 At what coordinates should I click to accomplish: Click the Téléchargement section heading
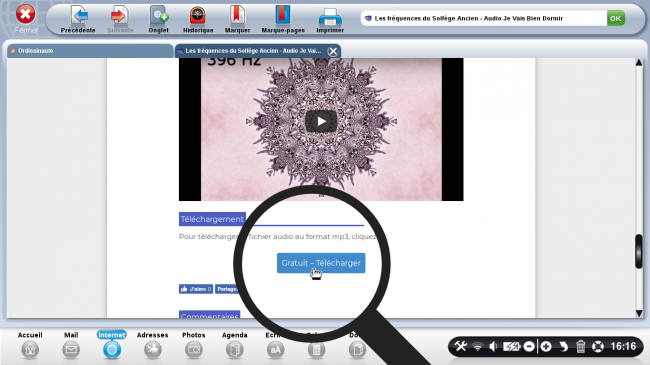point(212,219)
